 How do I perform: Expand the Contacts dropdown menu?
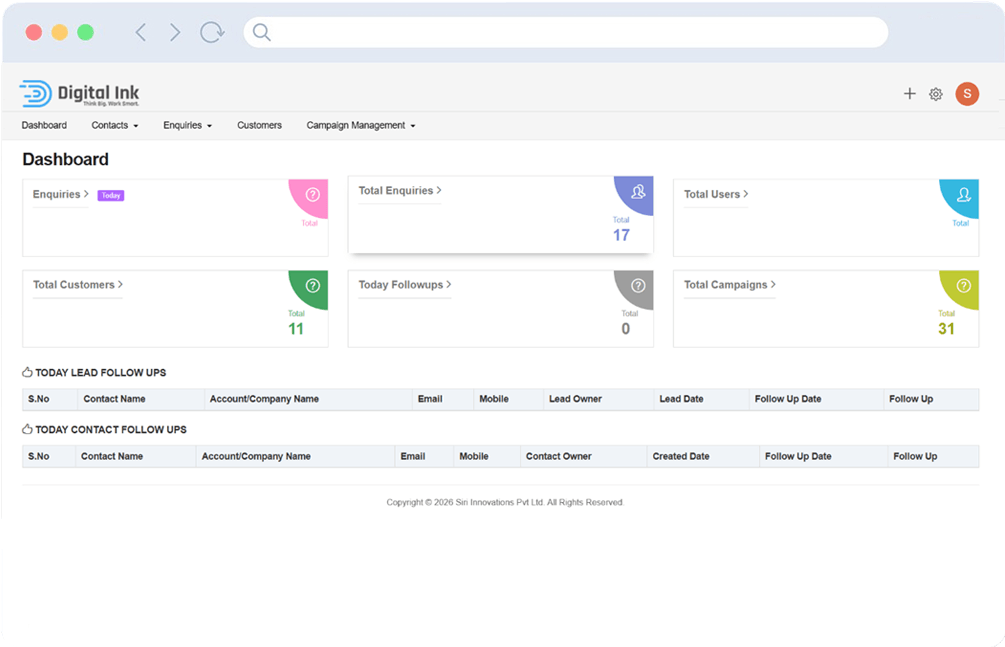[114, 126]
